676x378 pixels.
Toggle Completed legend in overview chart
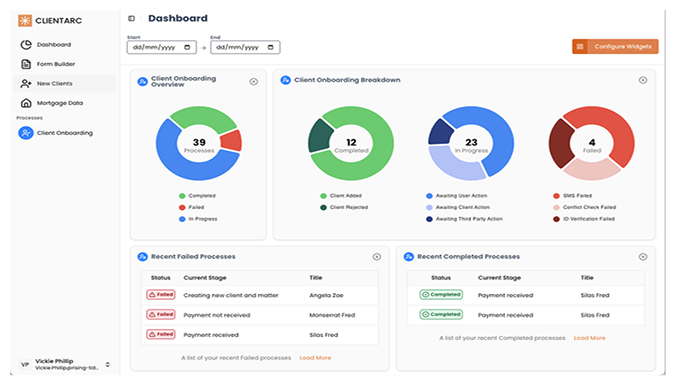[x=197, y=196]
